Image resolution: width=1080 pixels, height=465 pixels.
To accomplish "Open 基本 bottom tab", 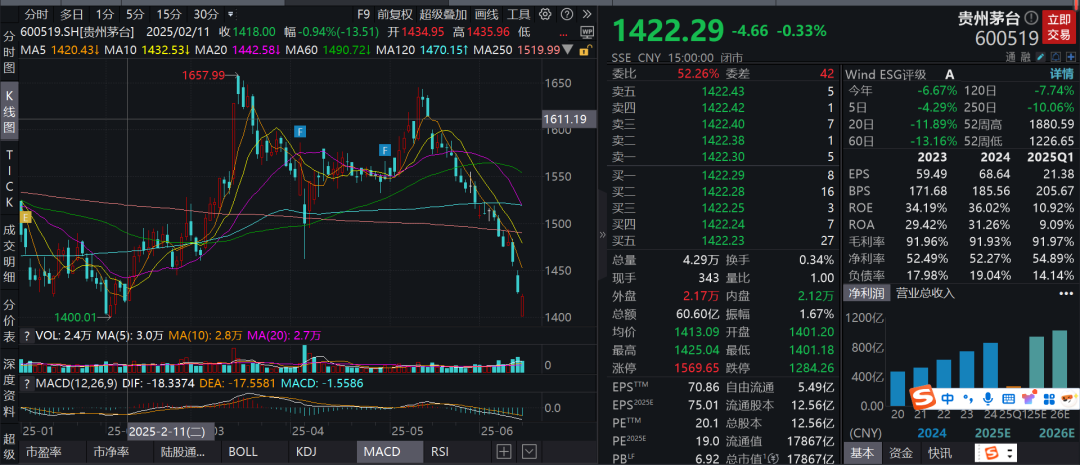I will pyautogui.click(x=862, y=453).
